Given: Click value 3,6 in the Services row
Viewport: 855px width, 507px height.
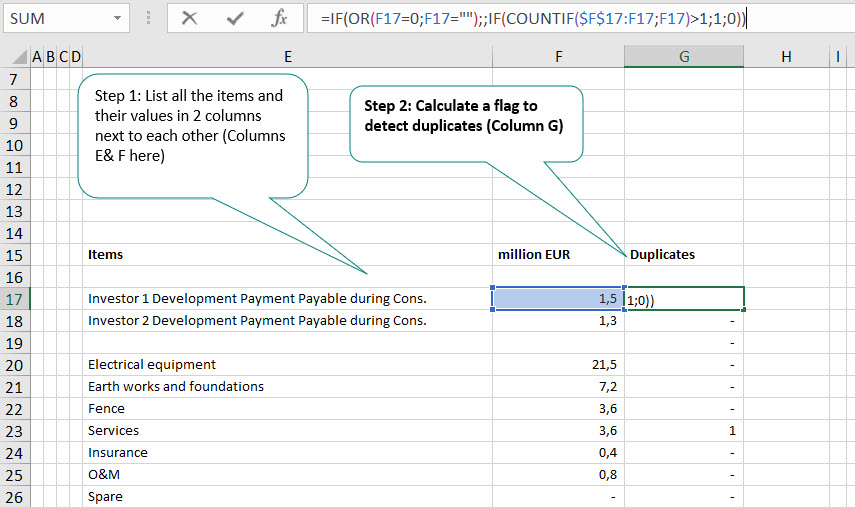Looking at the screenshot, I should coord(558,431).
